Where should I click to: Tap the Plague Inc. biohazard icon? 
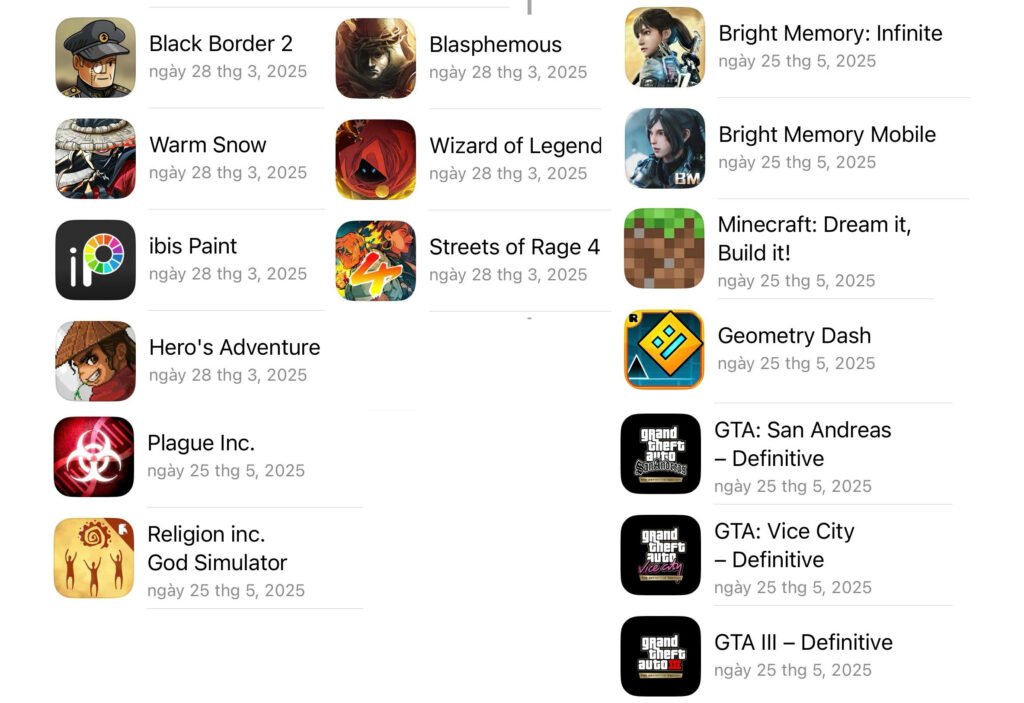pos(94,457)
